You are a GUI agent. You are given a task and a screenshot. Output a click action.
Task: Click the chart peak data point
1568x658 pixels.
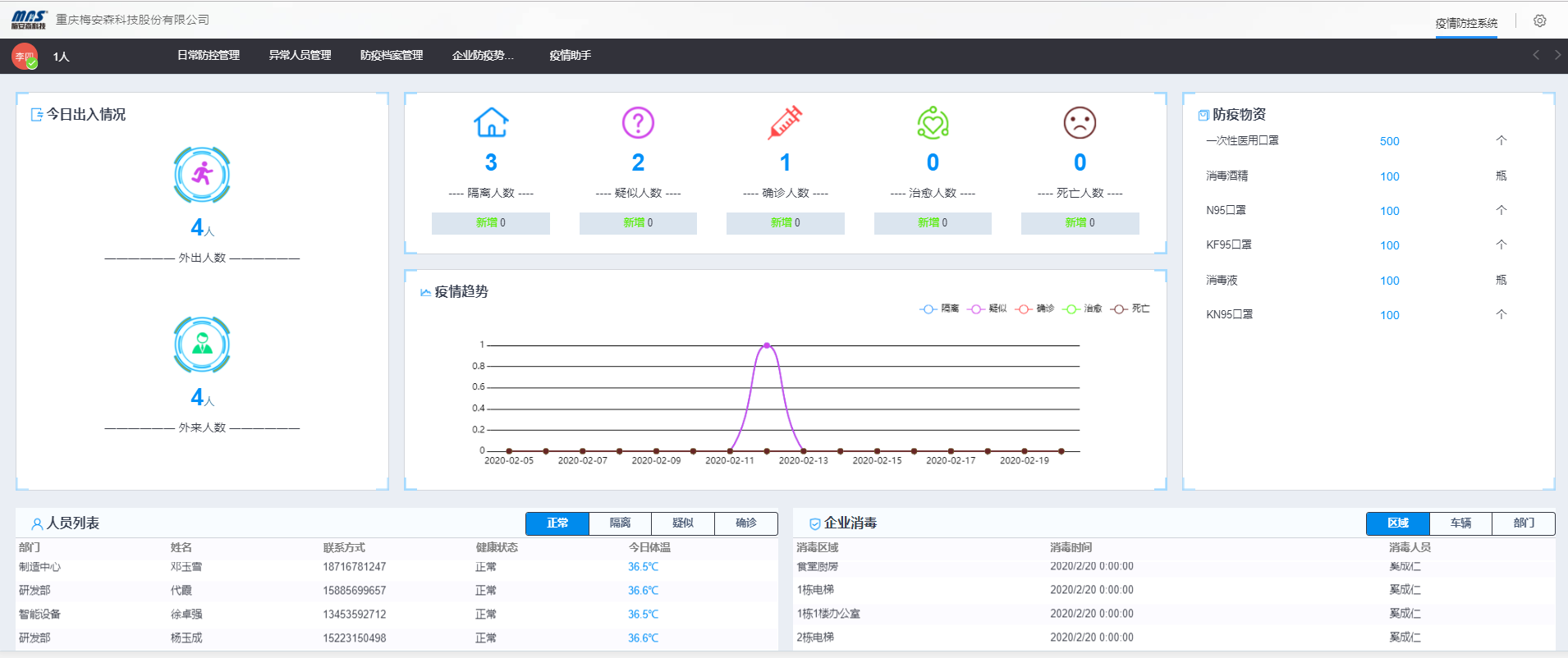pyautogui.click(x=767, y=345)
